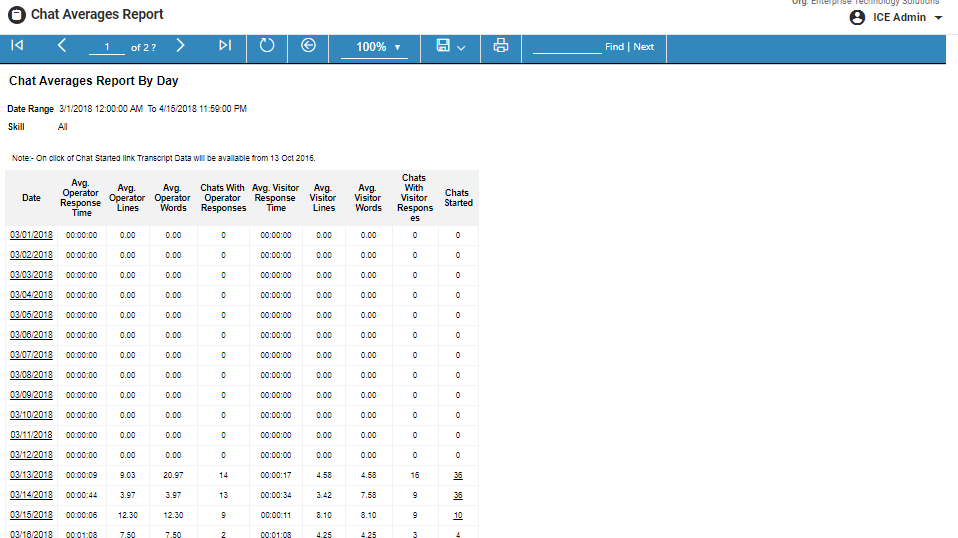Expand the ICE Admin account menu

click(x=938, y=19)
